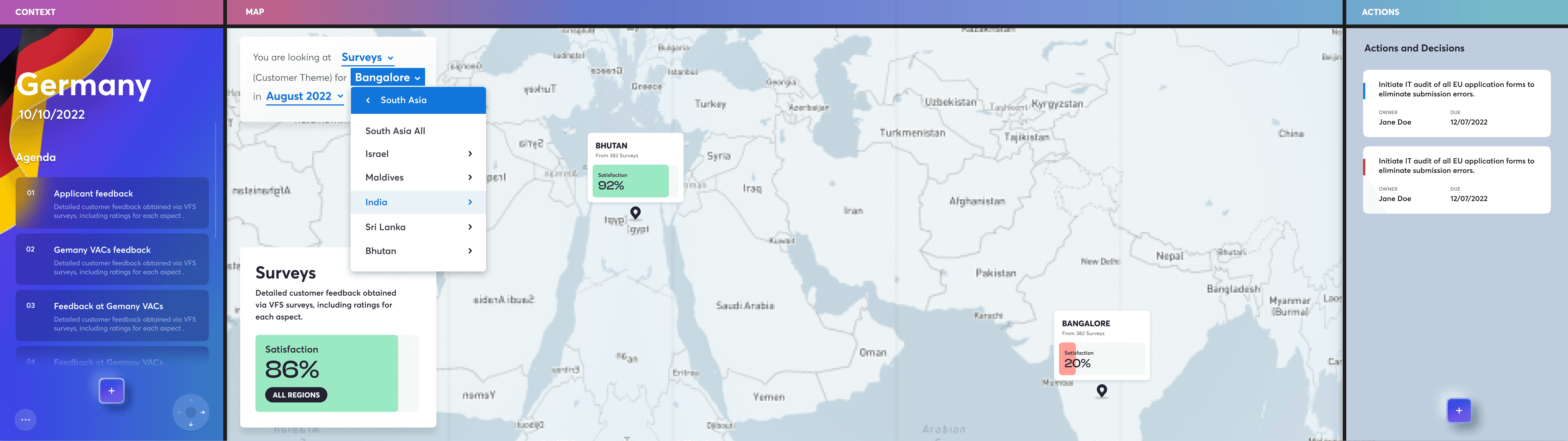Open the August 2022 date dropdown
Image resolution: width=1568 pixels, height=441 pixels.
coord(305,96)
